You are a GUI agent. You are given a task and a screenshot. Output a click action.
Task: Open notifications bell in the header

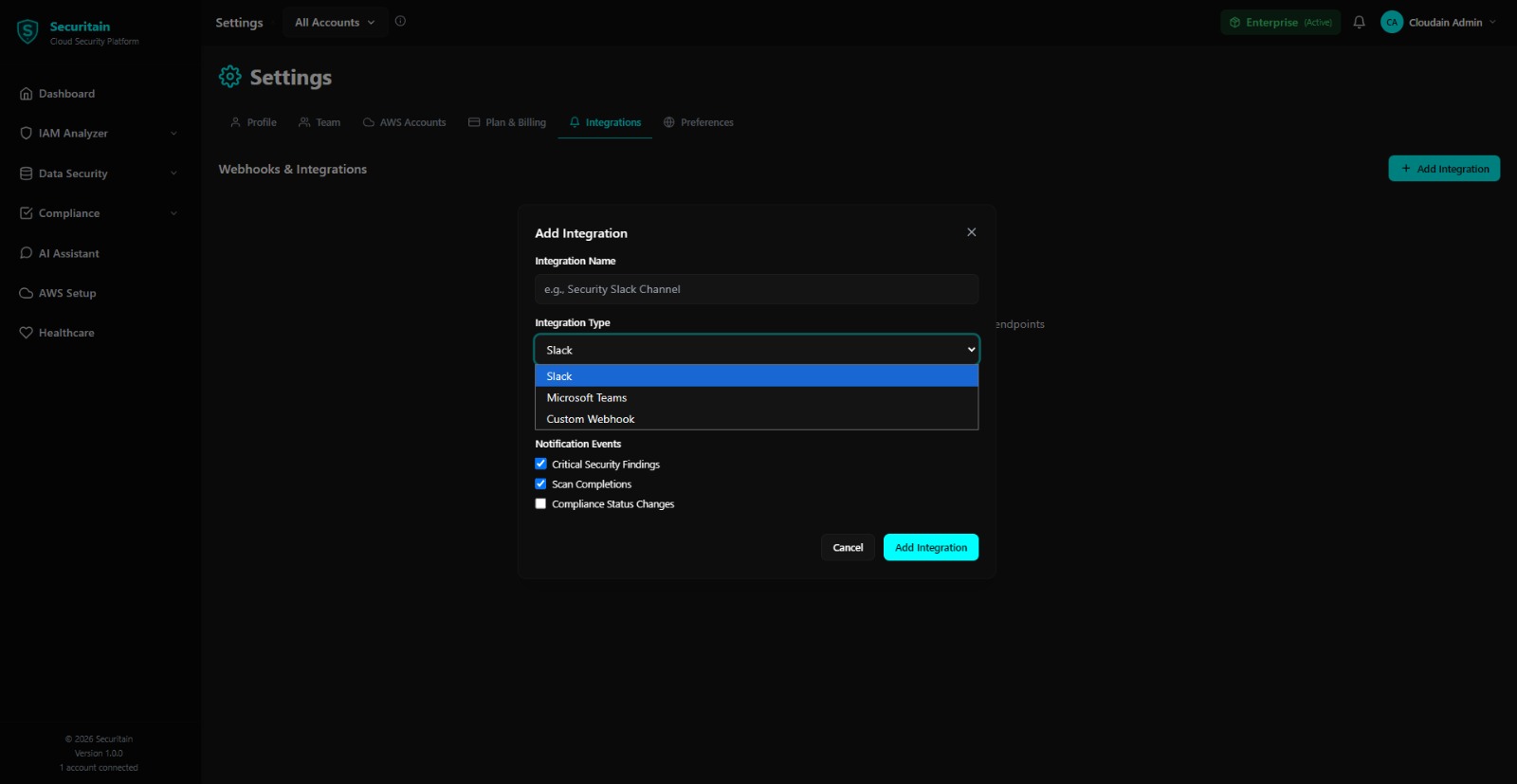tap(1359, 22)
